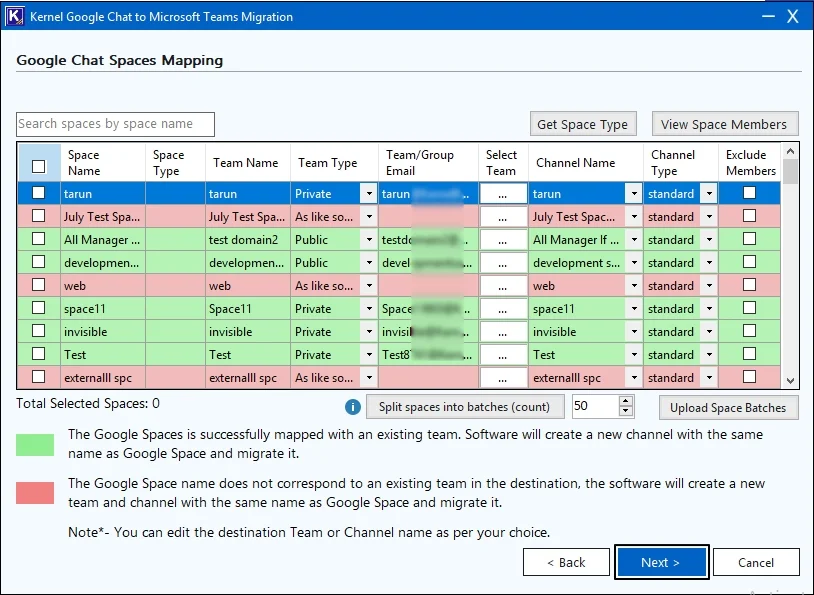Minimize the Kernel migration window
Screen dimensions: 814x595
coord(768,17)
